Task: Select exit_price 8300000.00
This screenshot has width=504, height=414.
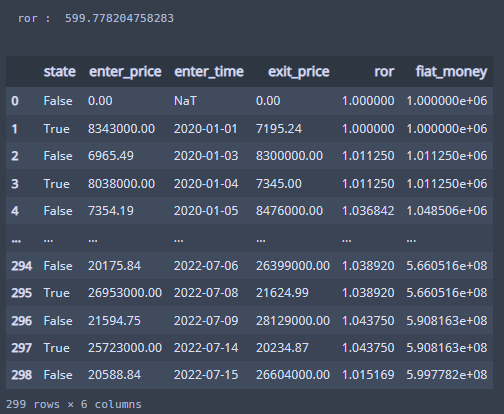Action: point(289,156)
